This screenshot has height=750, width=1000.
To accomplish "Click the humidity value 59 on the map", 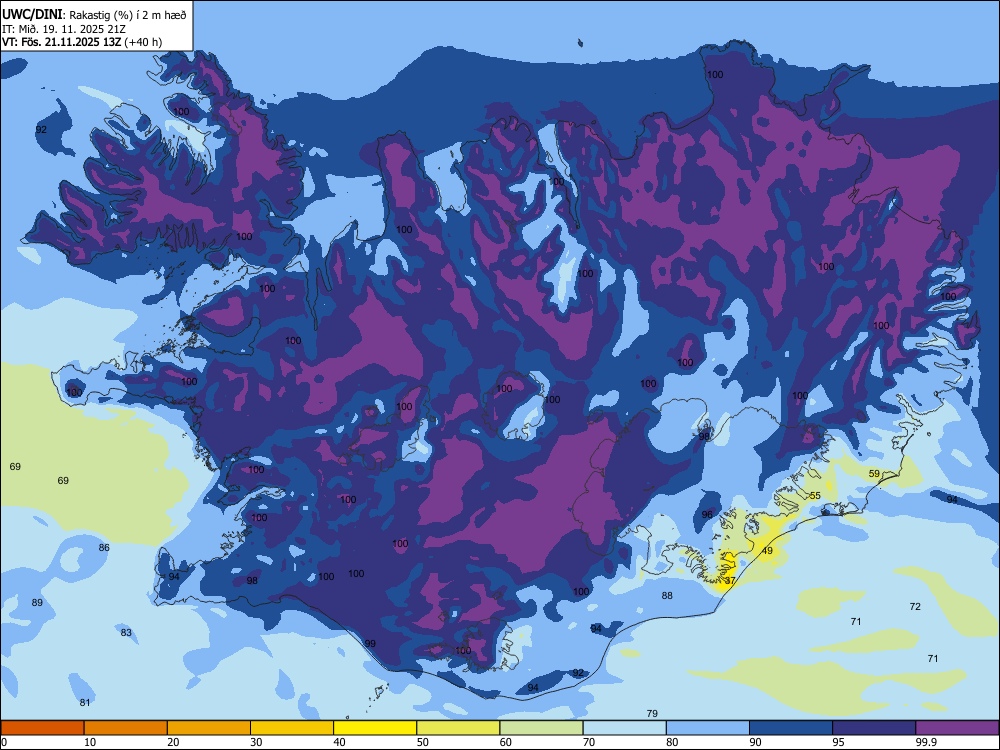I will pyautogui.click(x=874, y=474).
